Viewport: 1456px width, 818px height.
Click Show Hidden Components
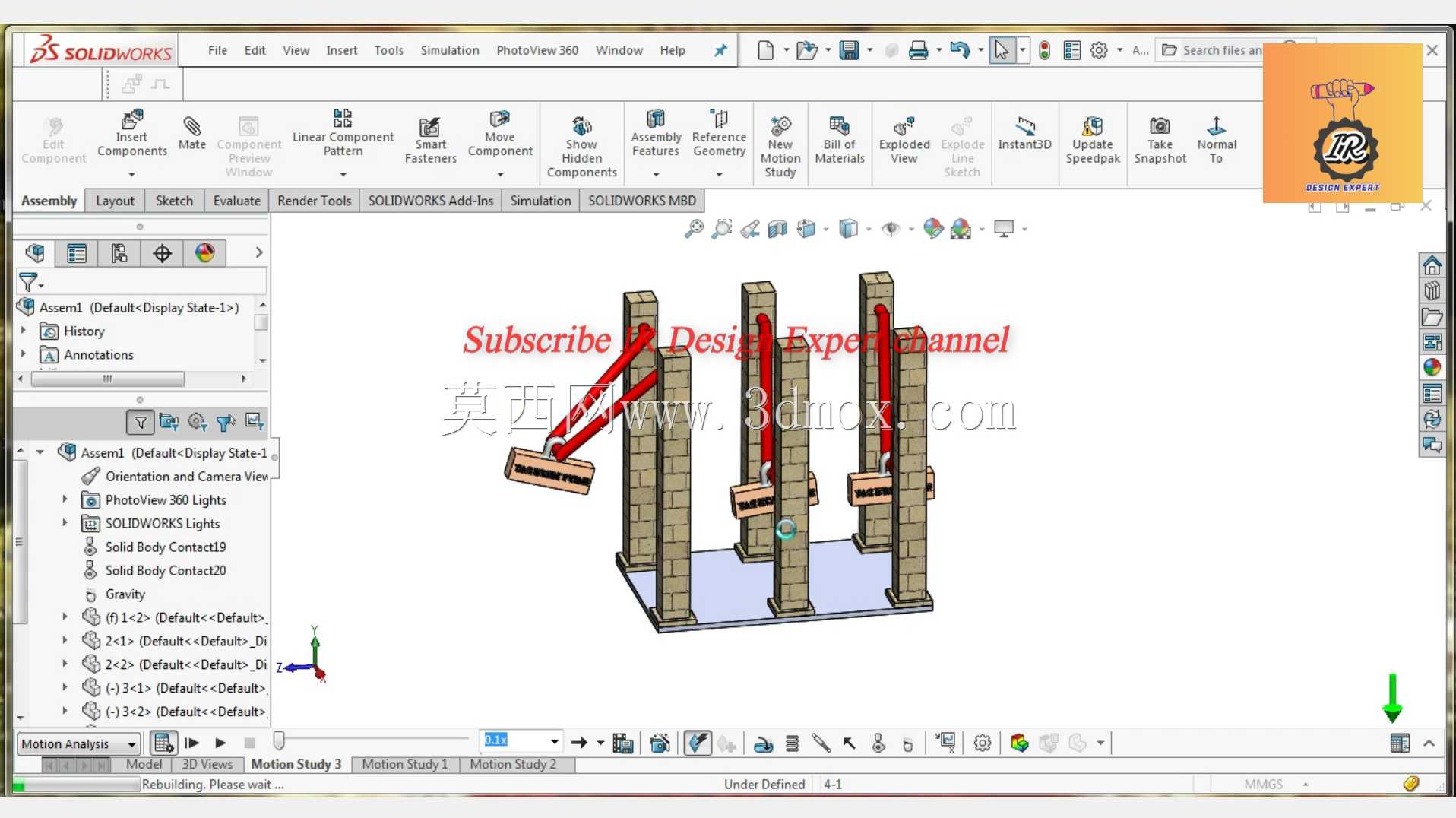tap(581, 147)
